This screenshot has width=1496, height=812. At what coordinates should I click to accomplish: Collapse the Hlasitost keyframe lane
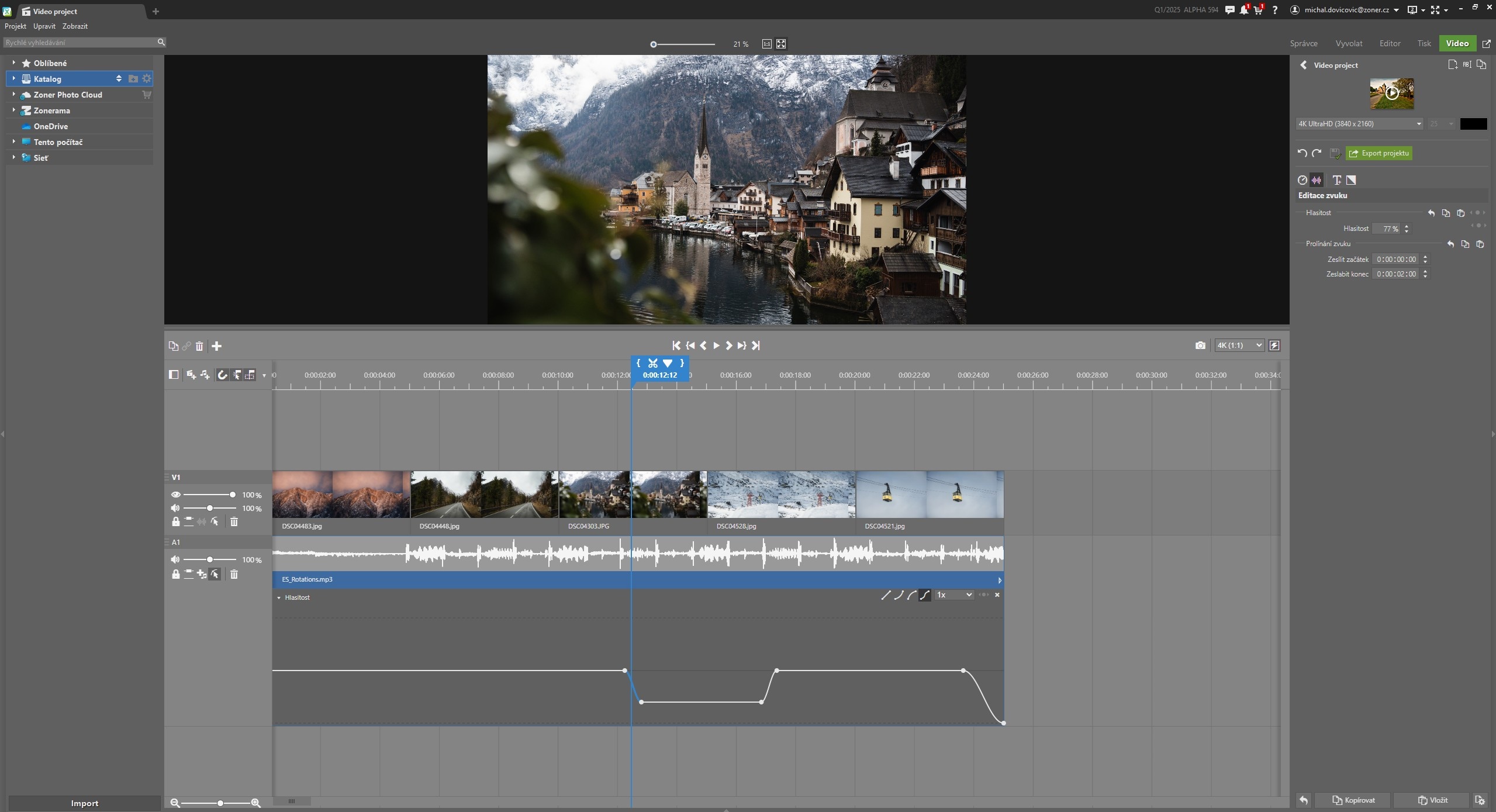tap(279, 598)
